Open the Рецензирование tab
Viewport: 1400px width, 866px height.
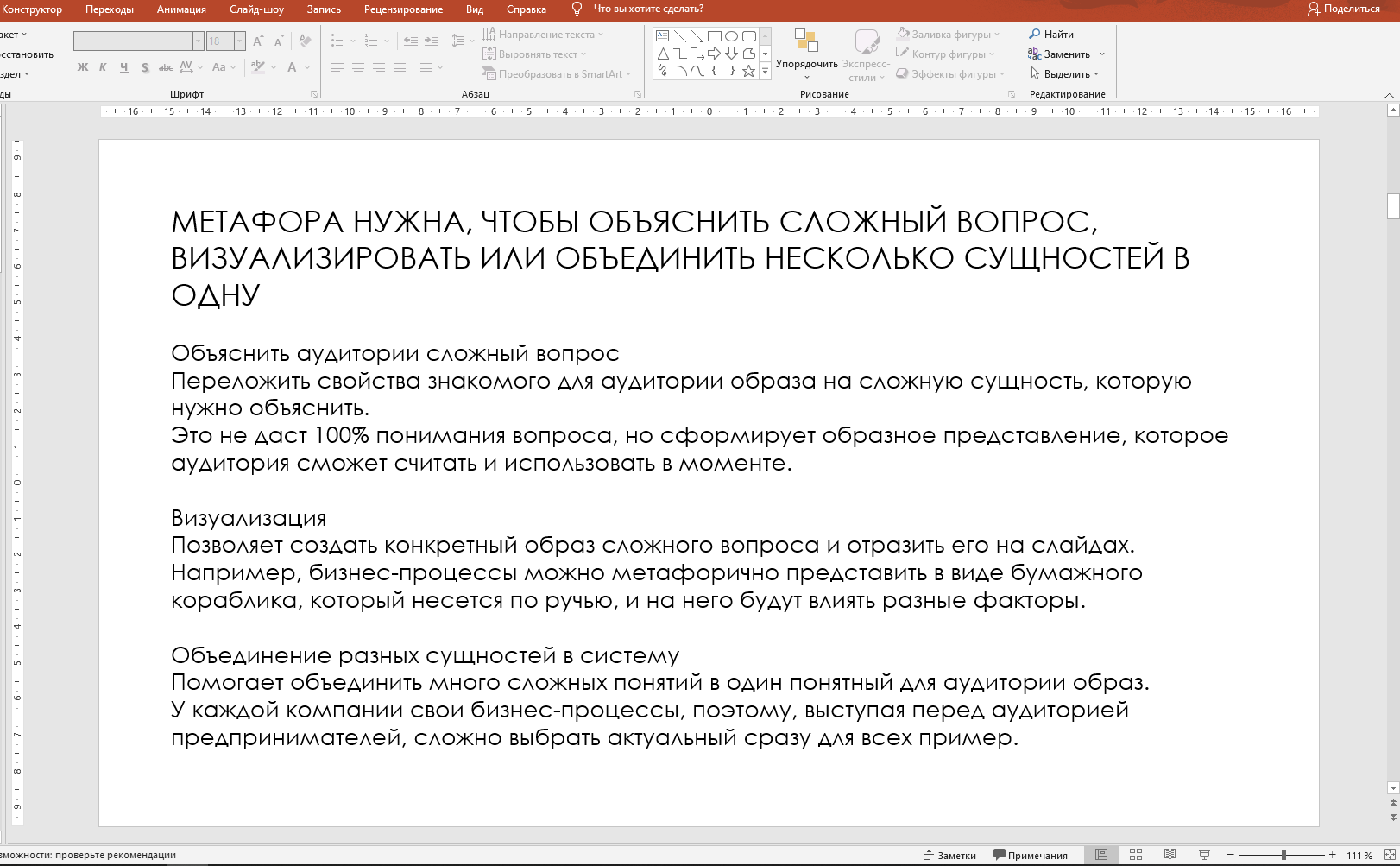(403, 9)
